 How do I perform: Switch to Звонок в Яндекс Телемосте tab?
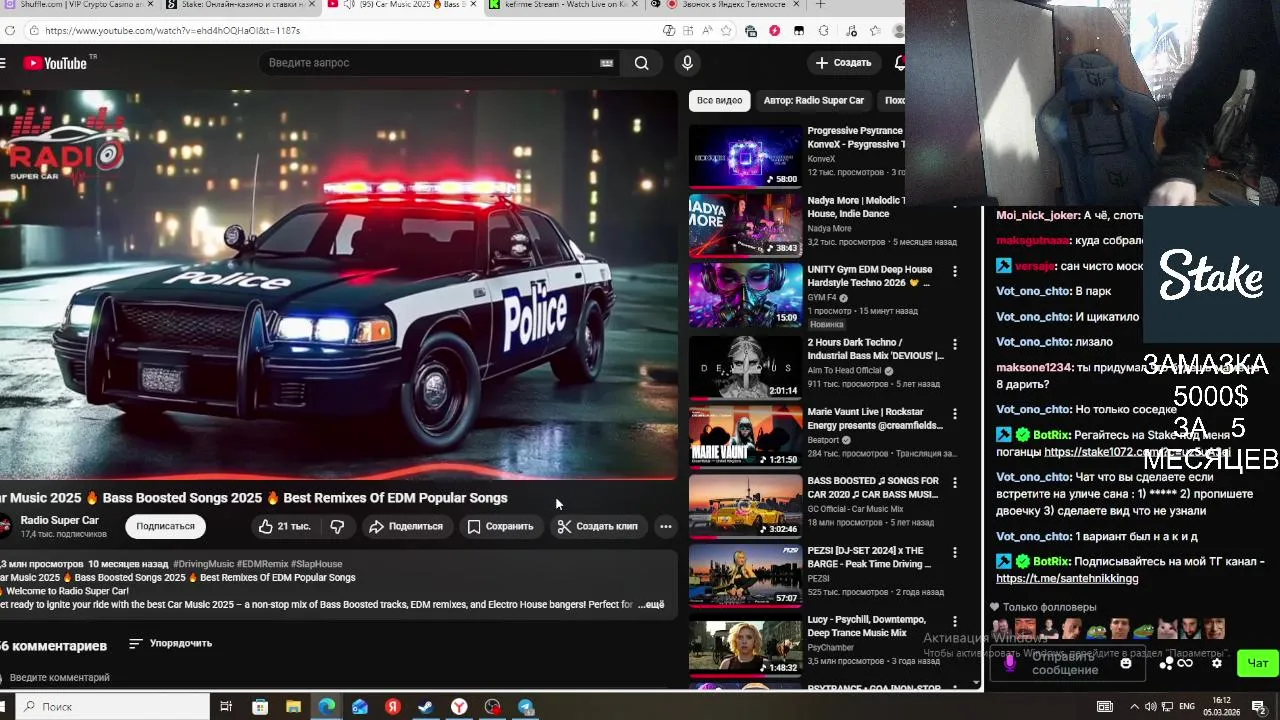725,5
